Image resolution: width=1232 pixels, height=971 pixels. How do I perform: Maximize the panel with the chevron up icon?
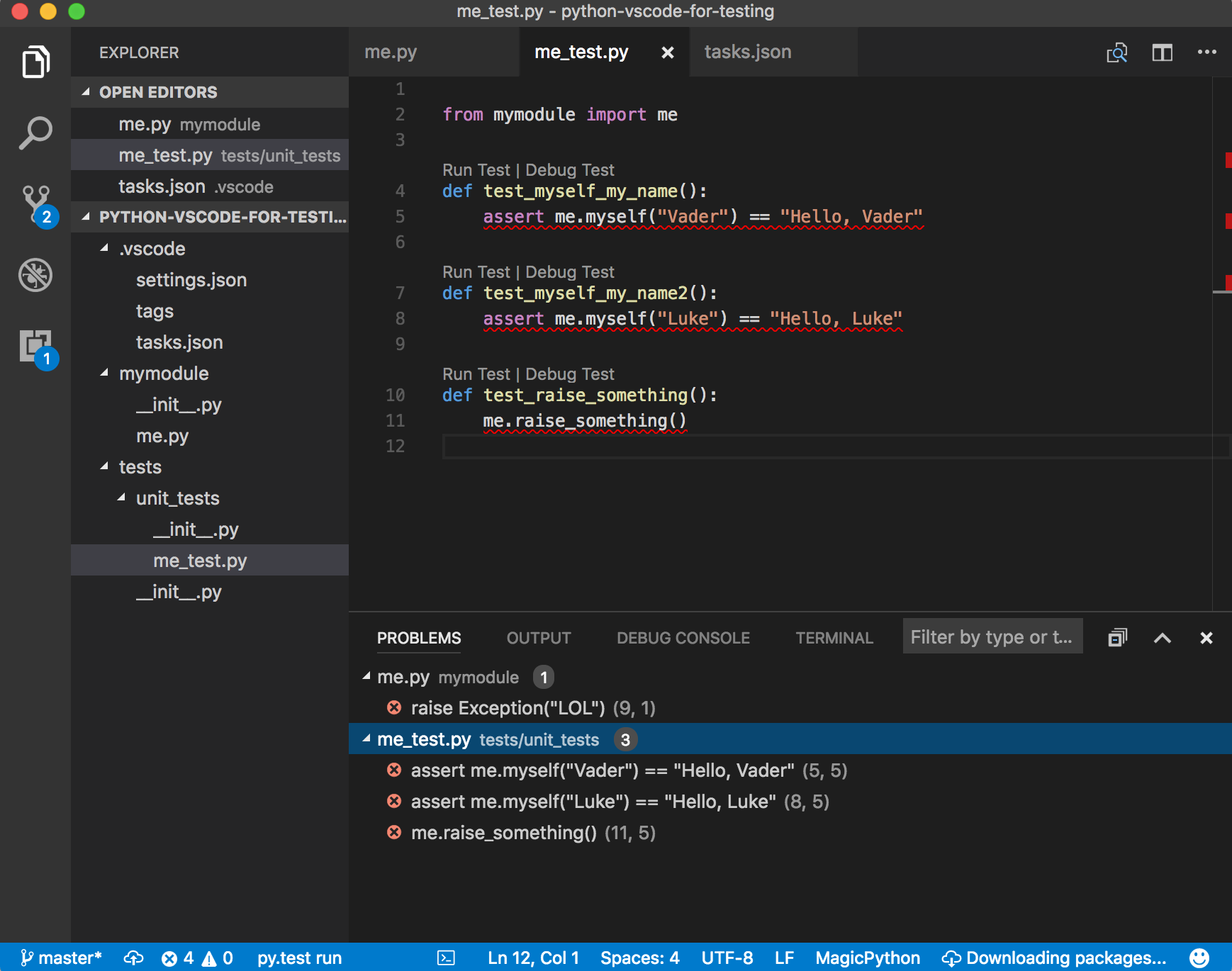click(1163, 638)
